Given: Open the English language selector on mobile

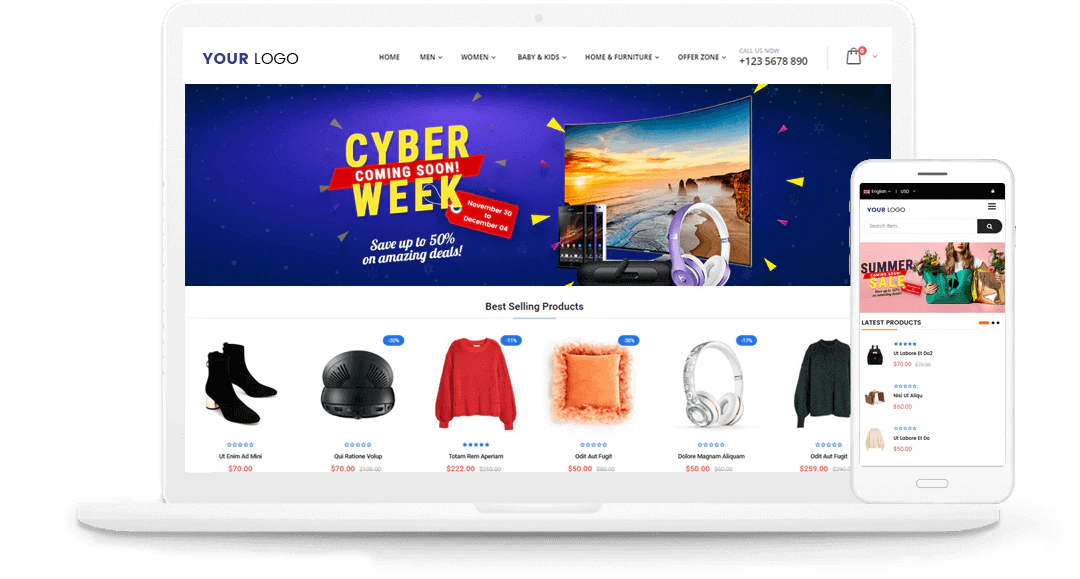Looking at the screenshot, I should [877, 191].
